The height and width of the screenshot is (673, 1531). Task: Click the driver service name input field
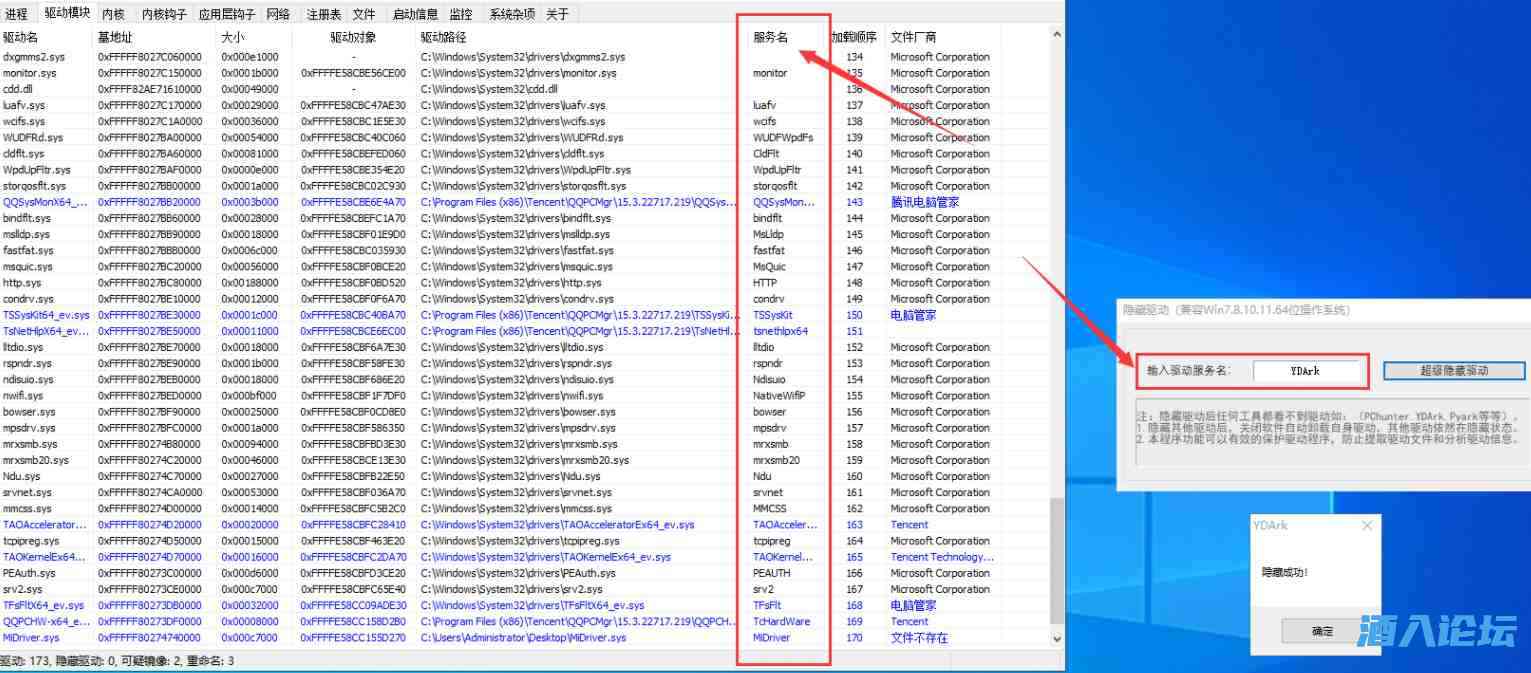[x=1307, y=371]
